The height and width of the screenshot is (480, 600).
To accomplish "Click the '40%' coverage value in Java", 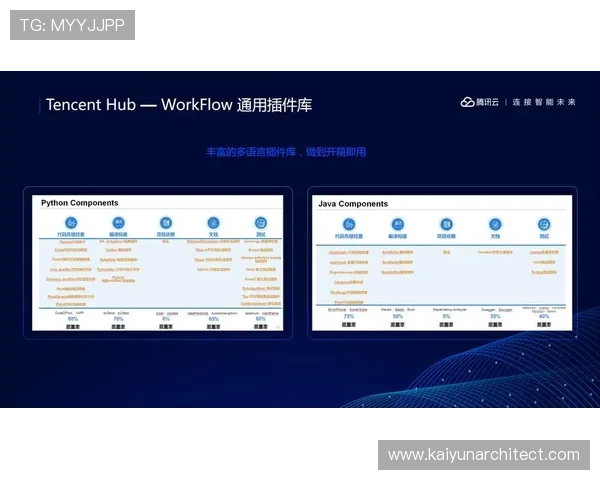I will 544,316.
